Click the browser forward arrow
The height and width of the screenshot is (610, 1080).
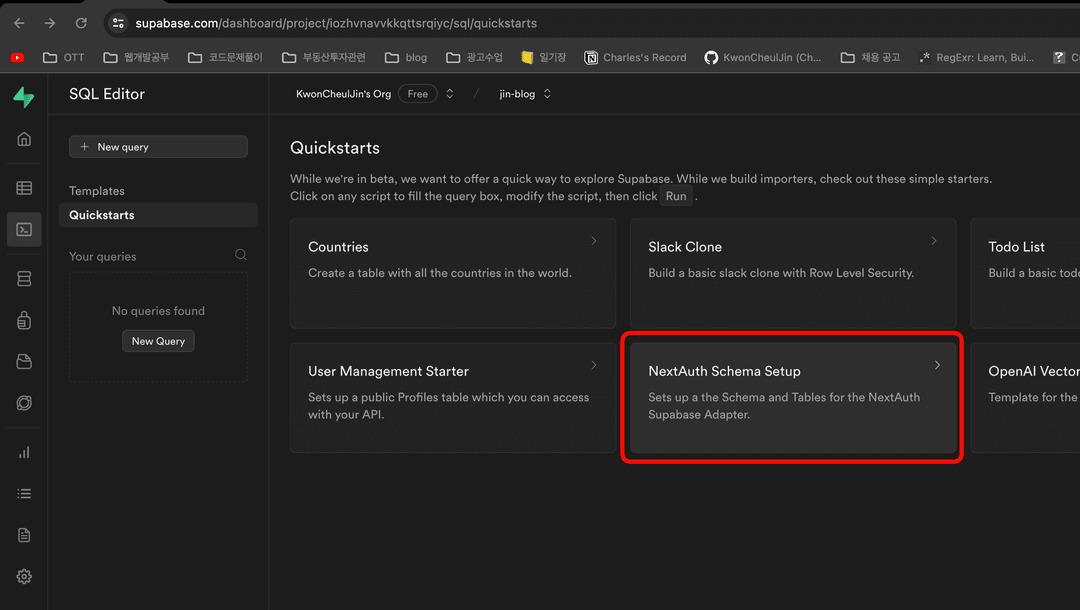click(x=50, y=23)
